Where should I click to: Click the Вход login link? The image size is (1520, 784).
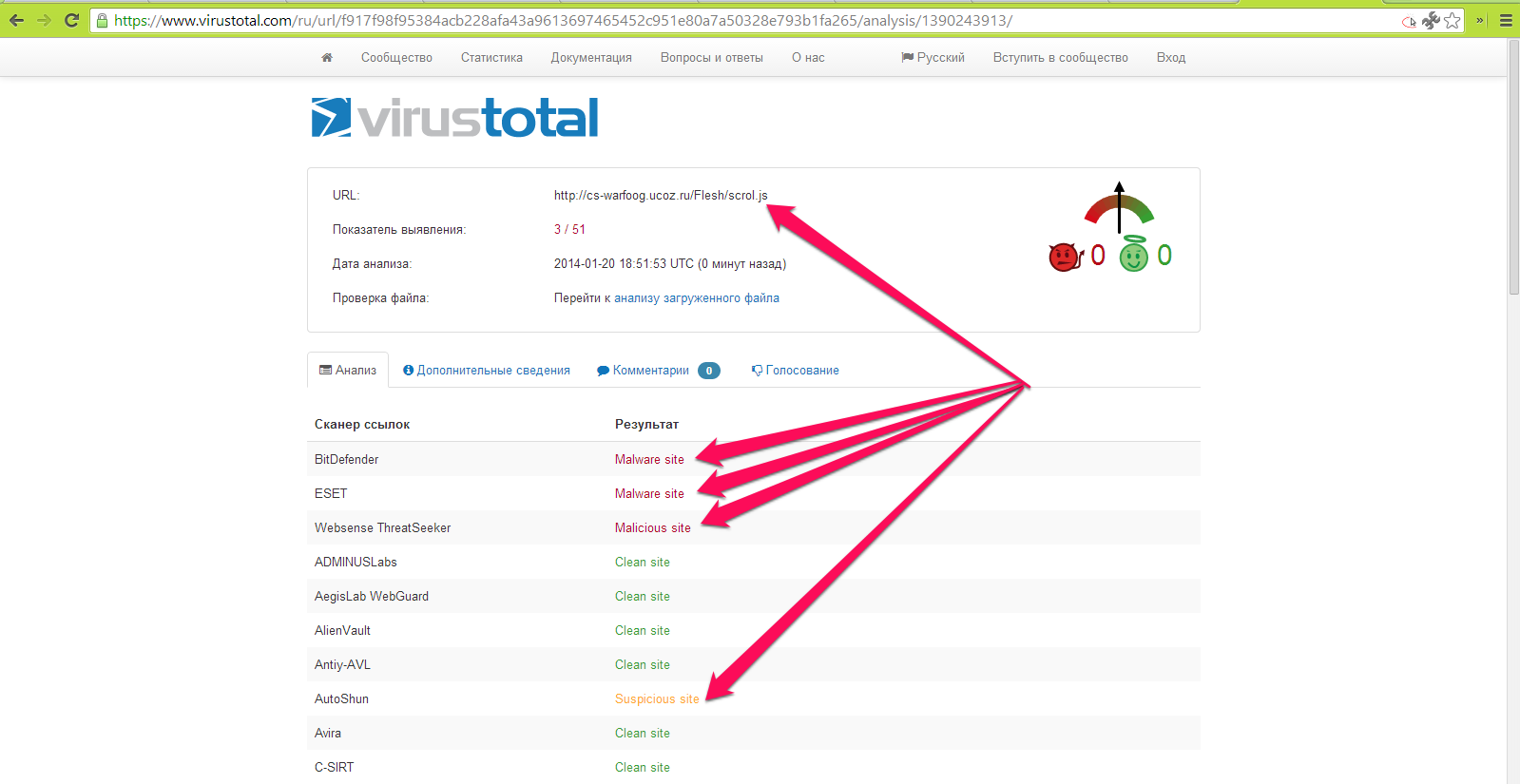[1170, 58]
